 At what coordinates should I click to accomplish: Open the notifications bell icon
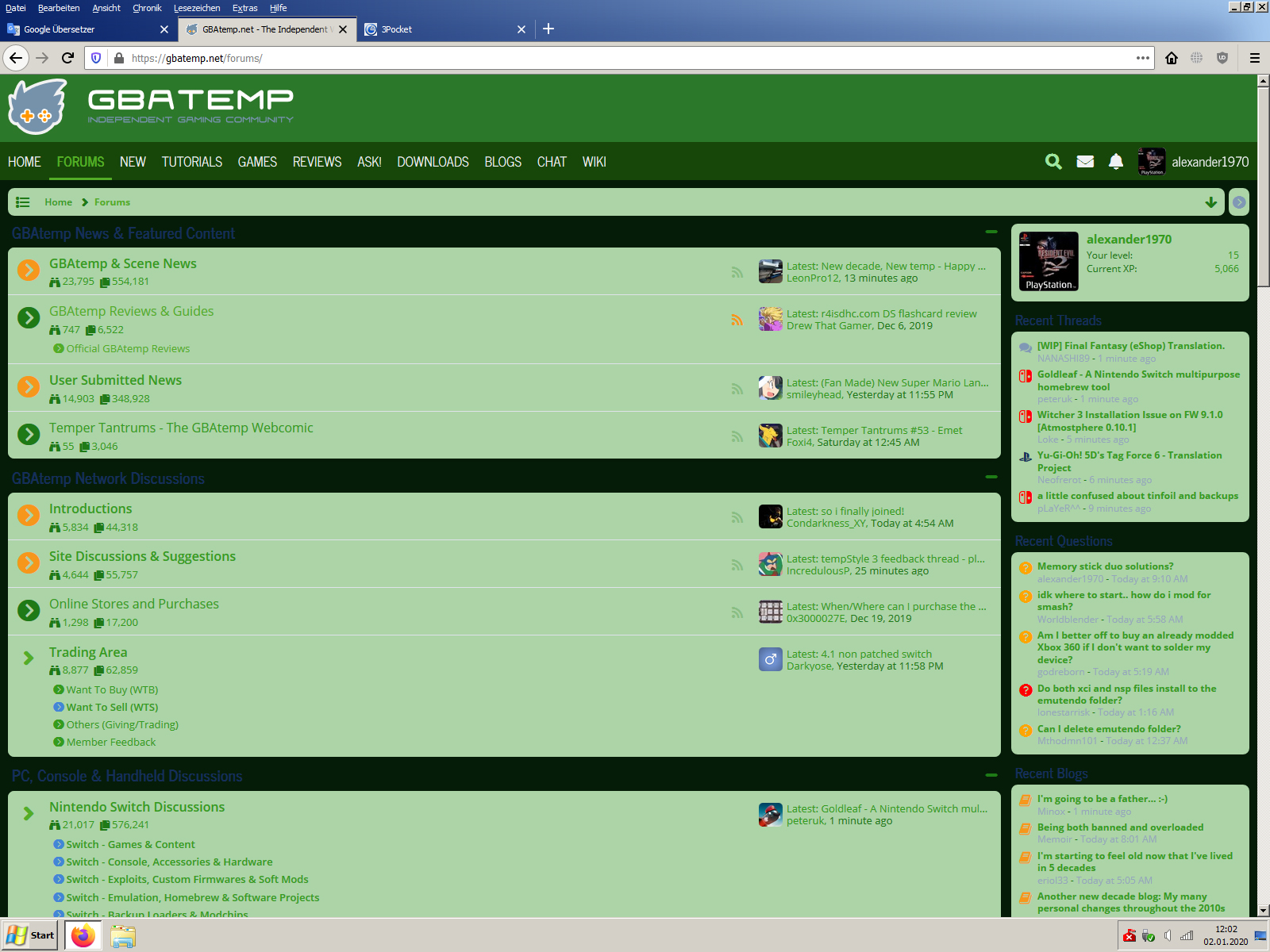[1116, 162]
